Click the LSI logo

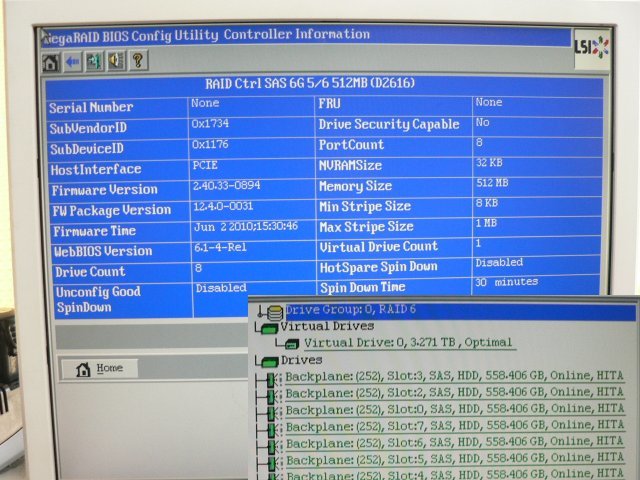tap(592, 48)
